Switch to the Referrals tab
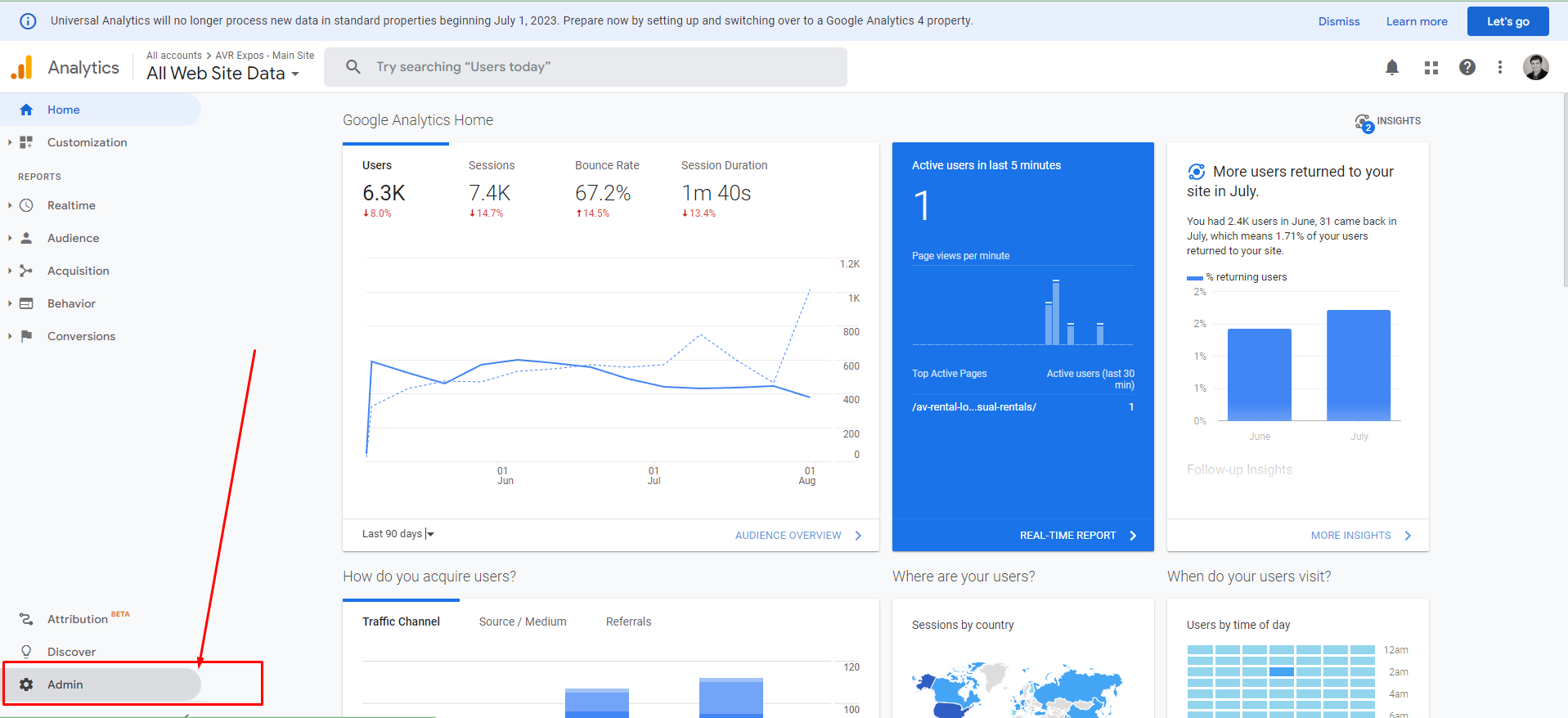This screenshot has width=1568, height=718. point(628,622)
